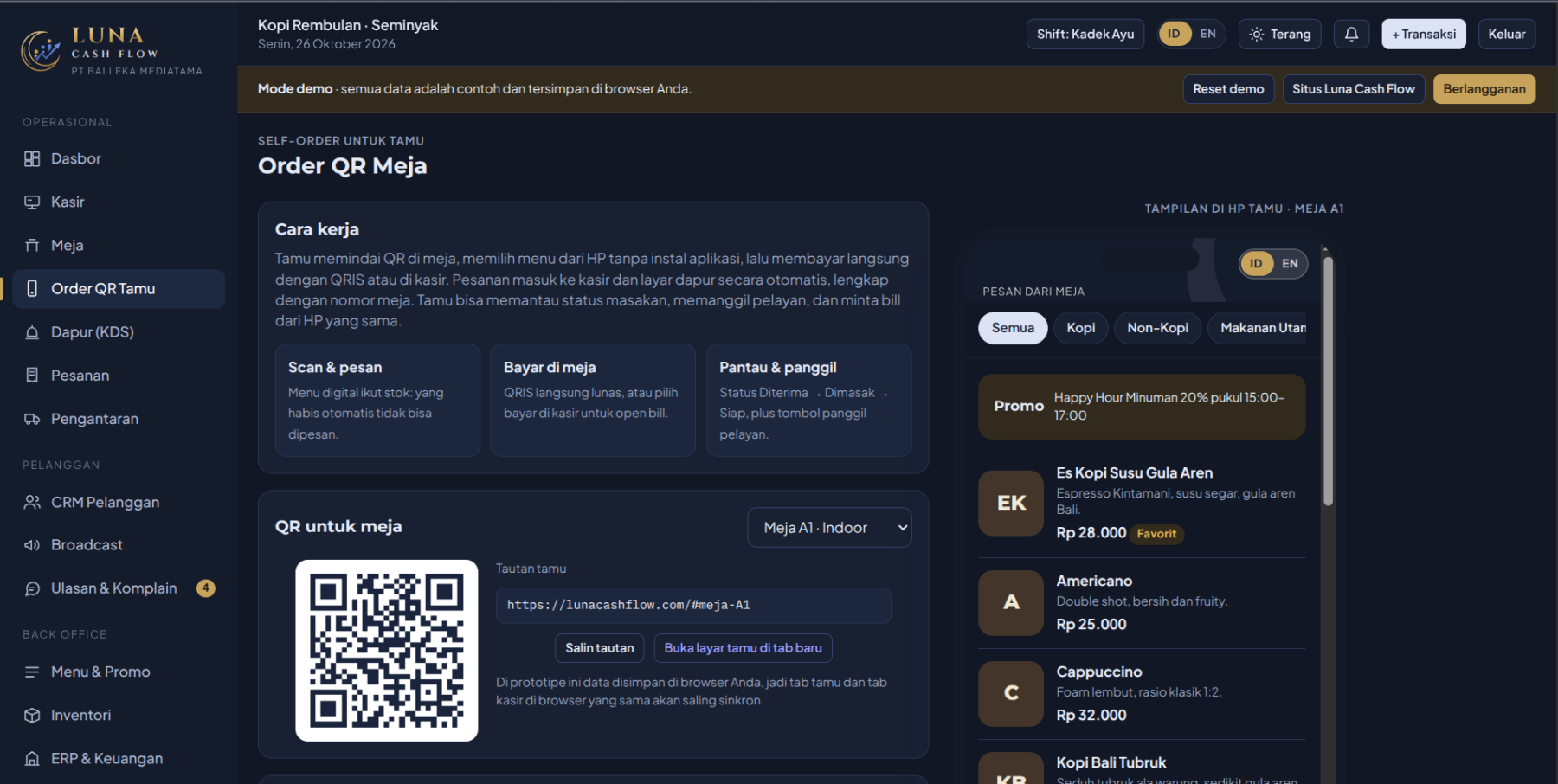Click the Berlangganan button
Screen dimensions: 1558x784
[x=1484, y=89]
